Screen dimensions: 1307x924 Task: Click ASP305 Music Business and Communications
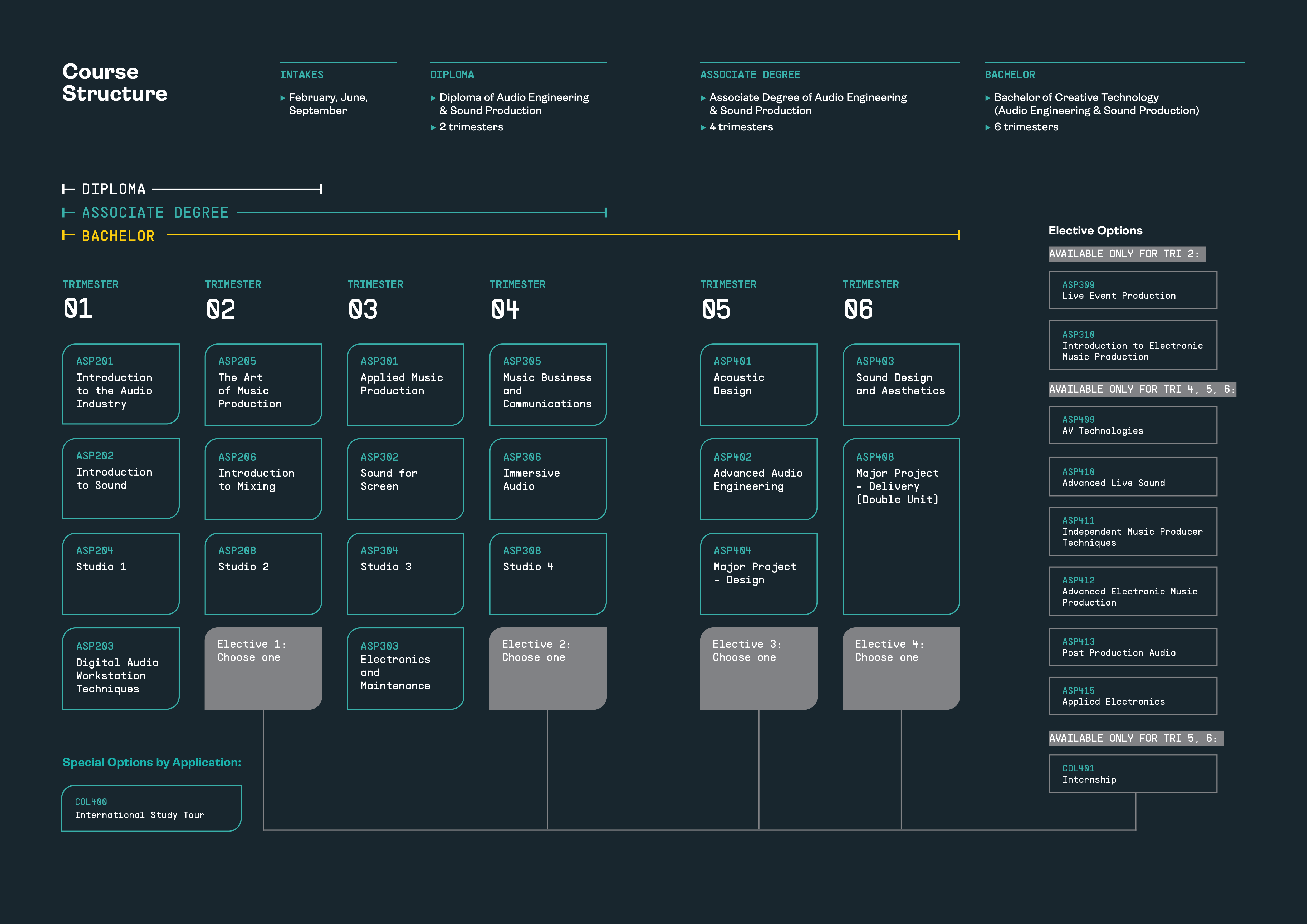tap(548, 384)
